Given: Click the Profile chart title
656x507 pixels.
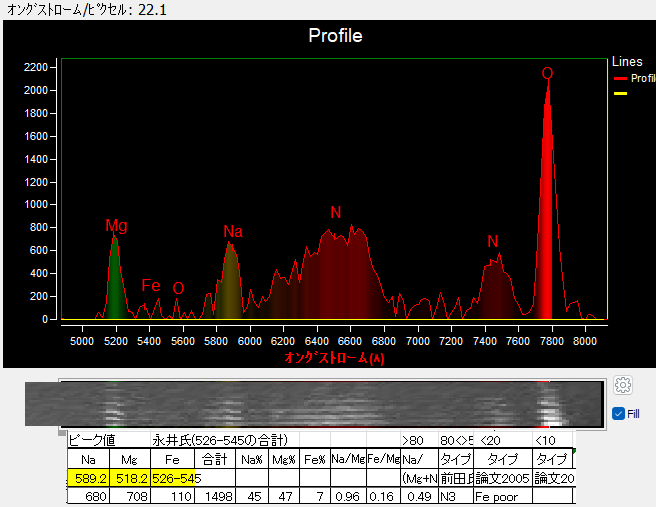Looking at the screenshot, I should coord(335,36).
